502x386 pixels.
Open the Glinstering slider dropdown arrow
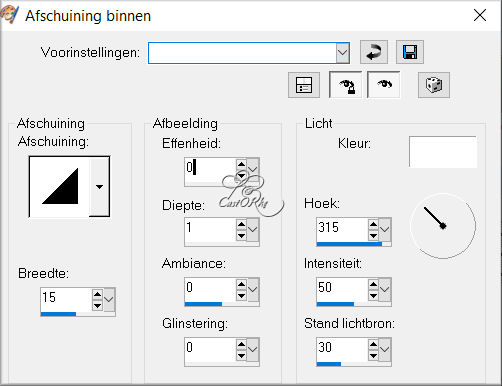pyautogui.click(x=253, y=350)
